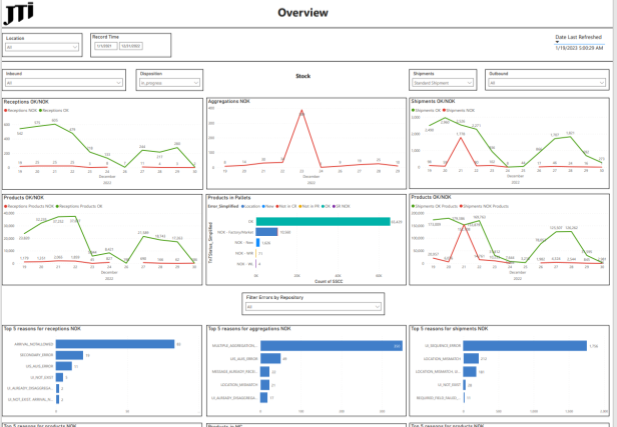Screen dimensions: 617x427
Task: Click the Receptions OK green legend marker
Action: point(41,111)
